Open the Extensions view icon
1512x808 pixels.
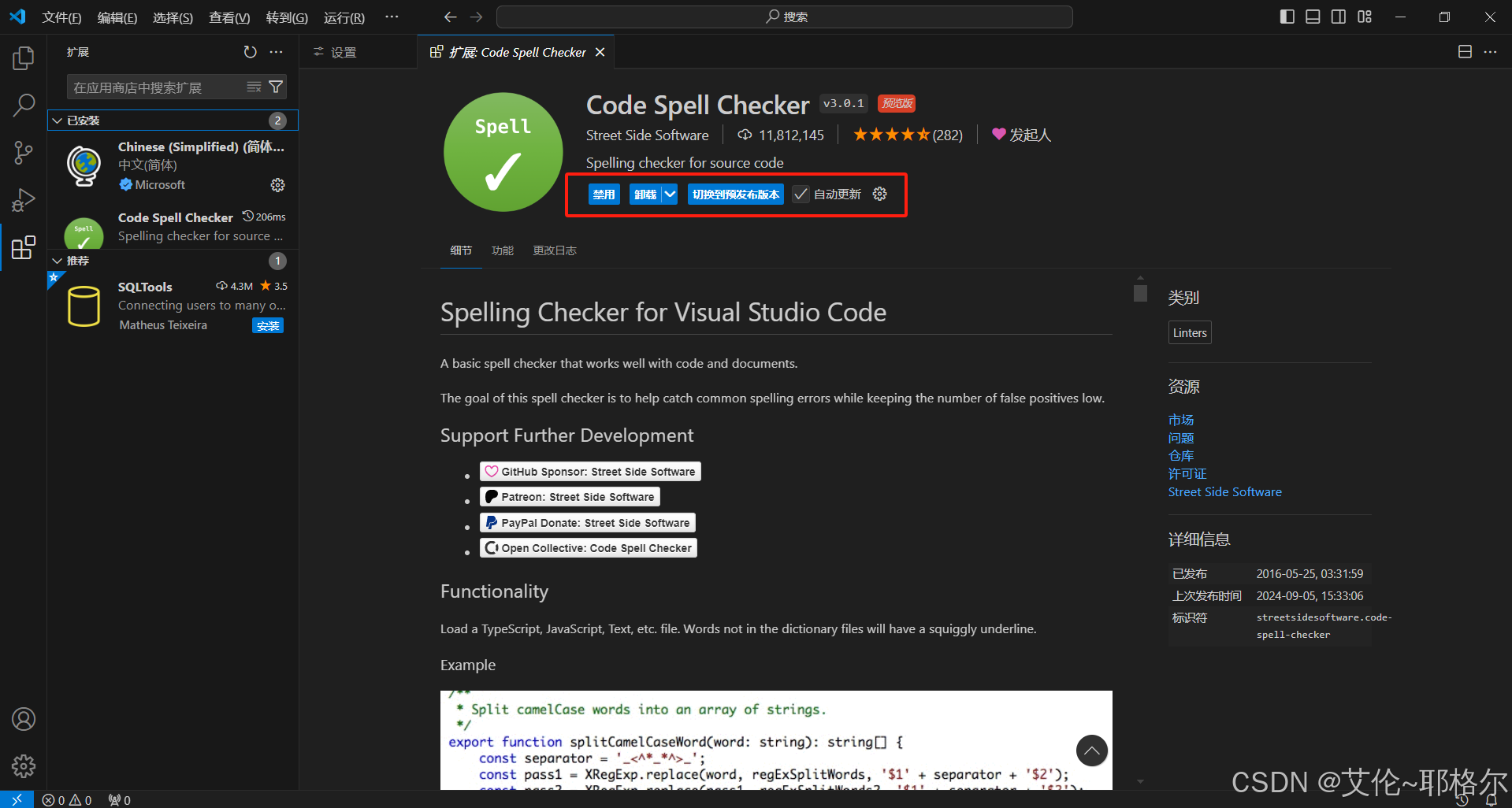point(24,247)
